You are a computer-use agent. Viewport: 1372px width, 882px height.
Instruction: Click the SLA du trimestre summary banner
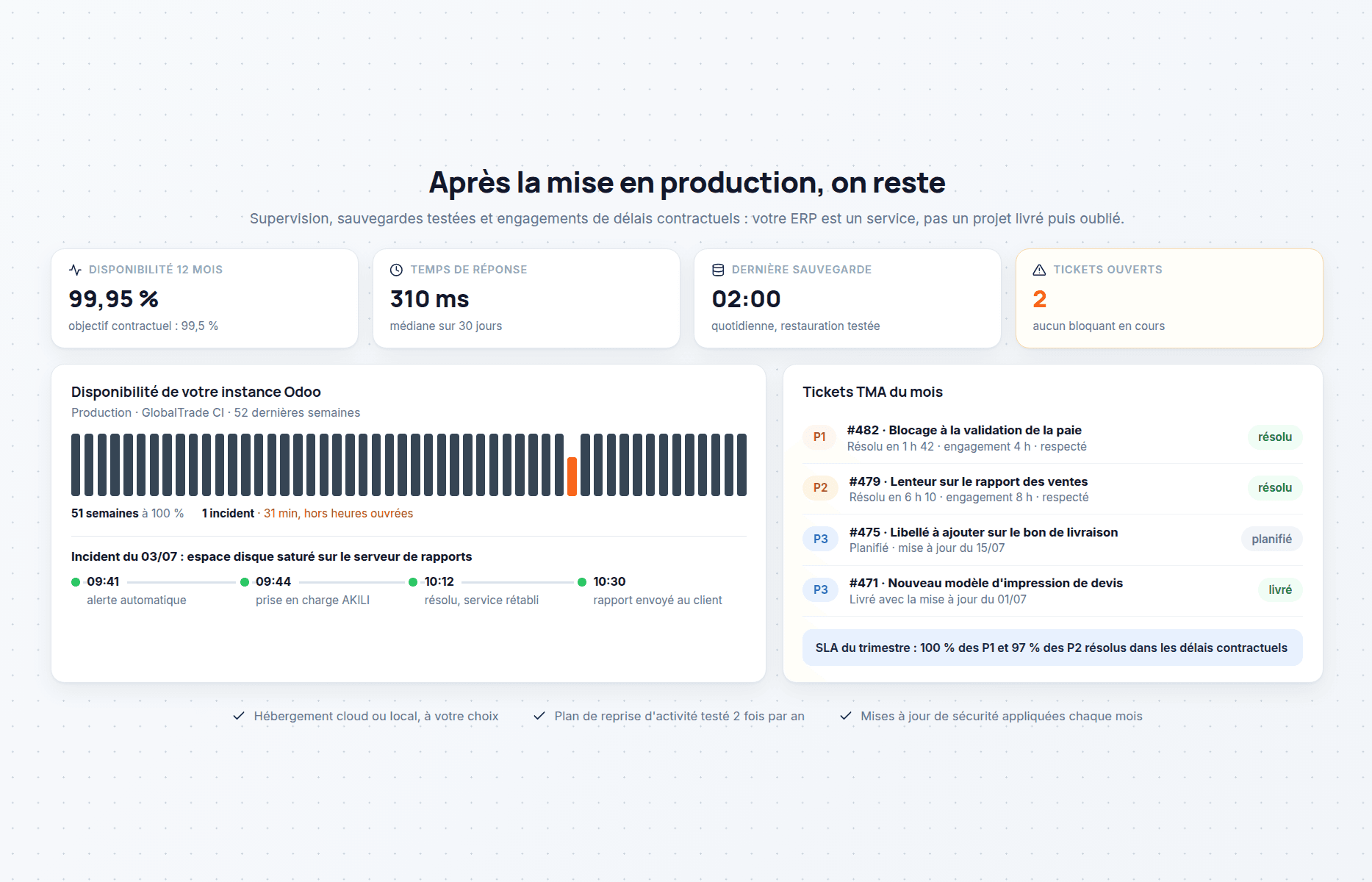point(1052,648)
